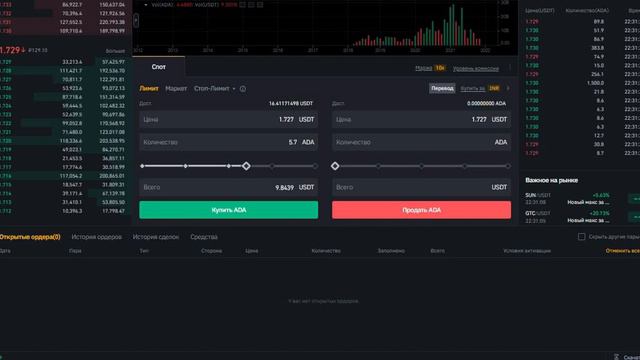
Task: Select the recent trade row with quantity 1,500.0
Action: coord(582,83)
